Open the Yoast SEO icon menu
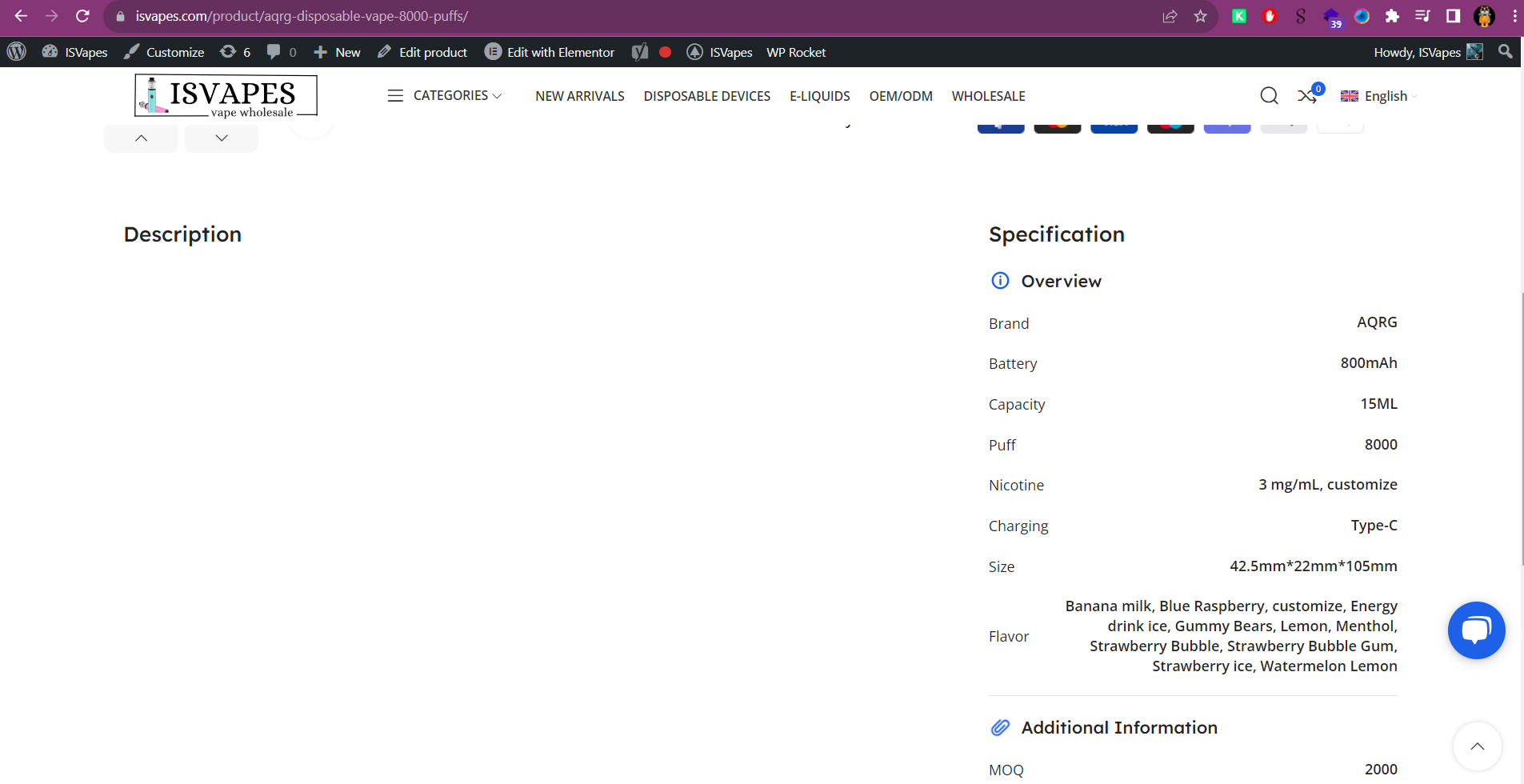Image resolution: width=1524 pixels, height=784 pixels. 640,52
